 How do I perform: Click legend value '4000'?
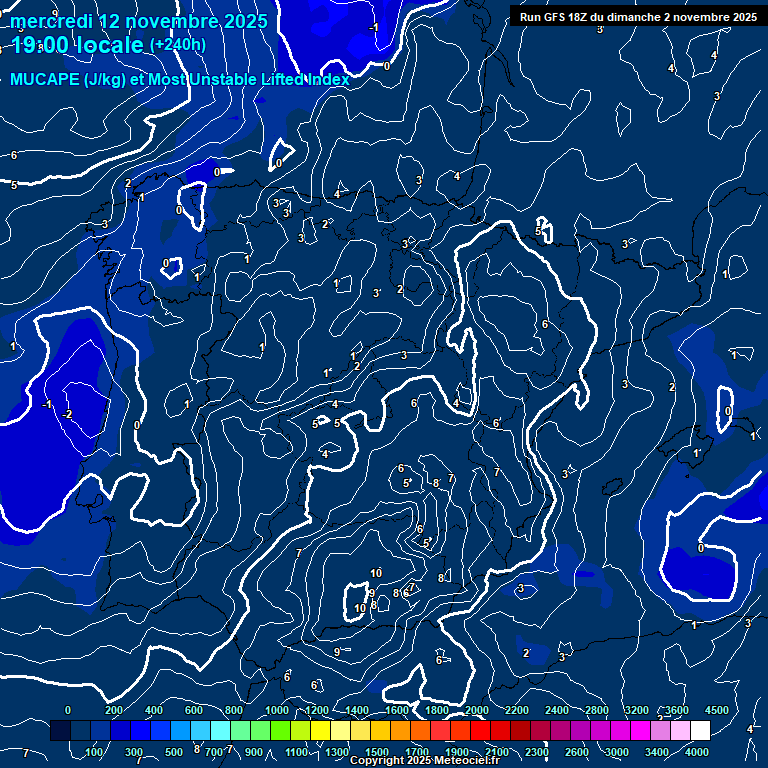(696, 752)
